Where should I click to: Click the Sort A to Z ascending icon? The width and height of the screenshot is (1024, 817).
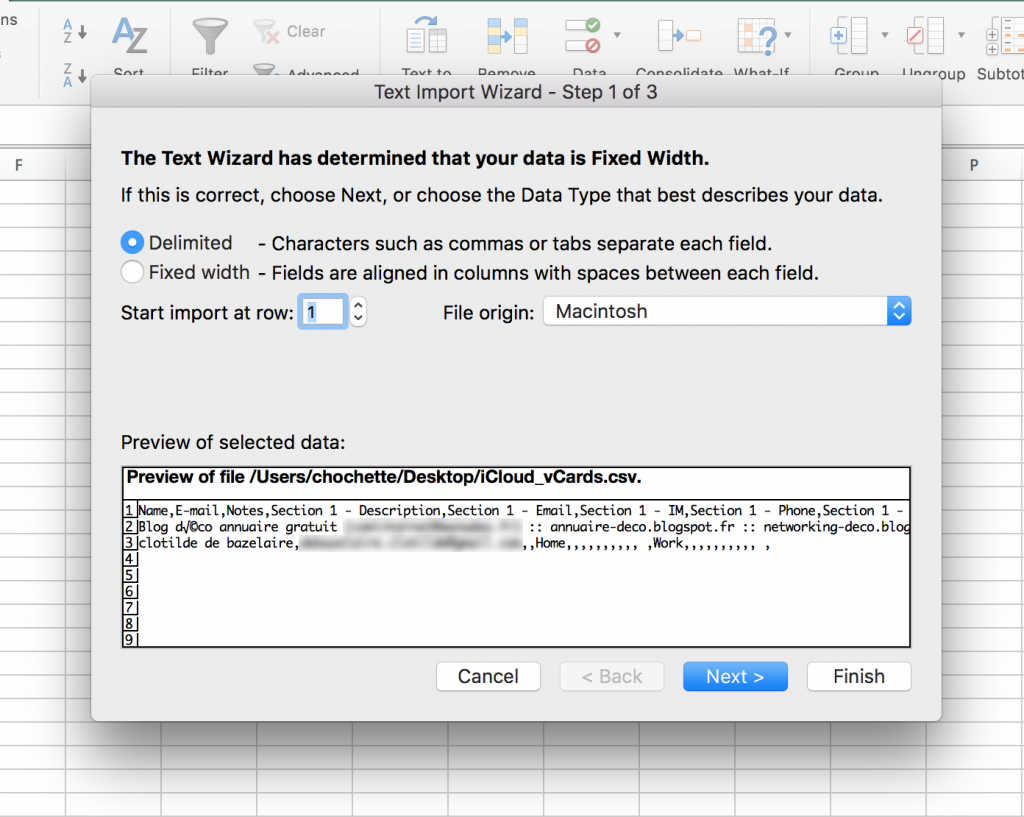(75, 30)
